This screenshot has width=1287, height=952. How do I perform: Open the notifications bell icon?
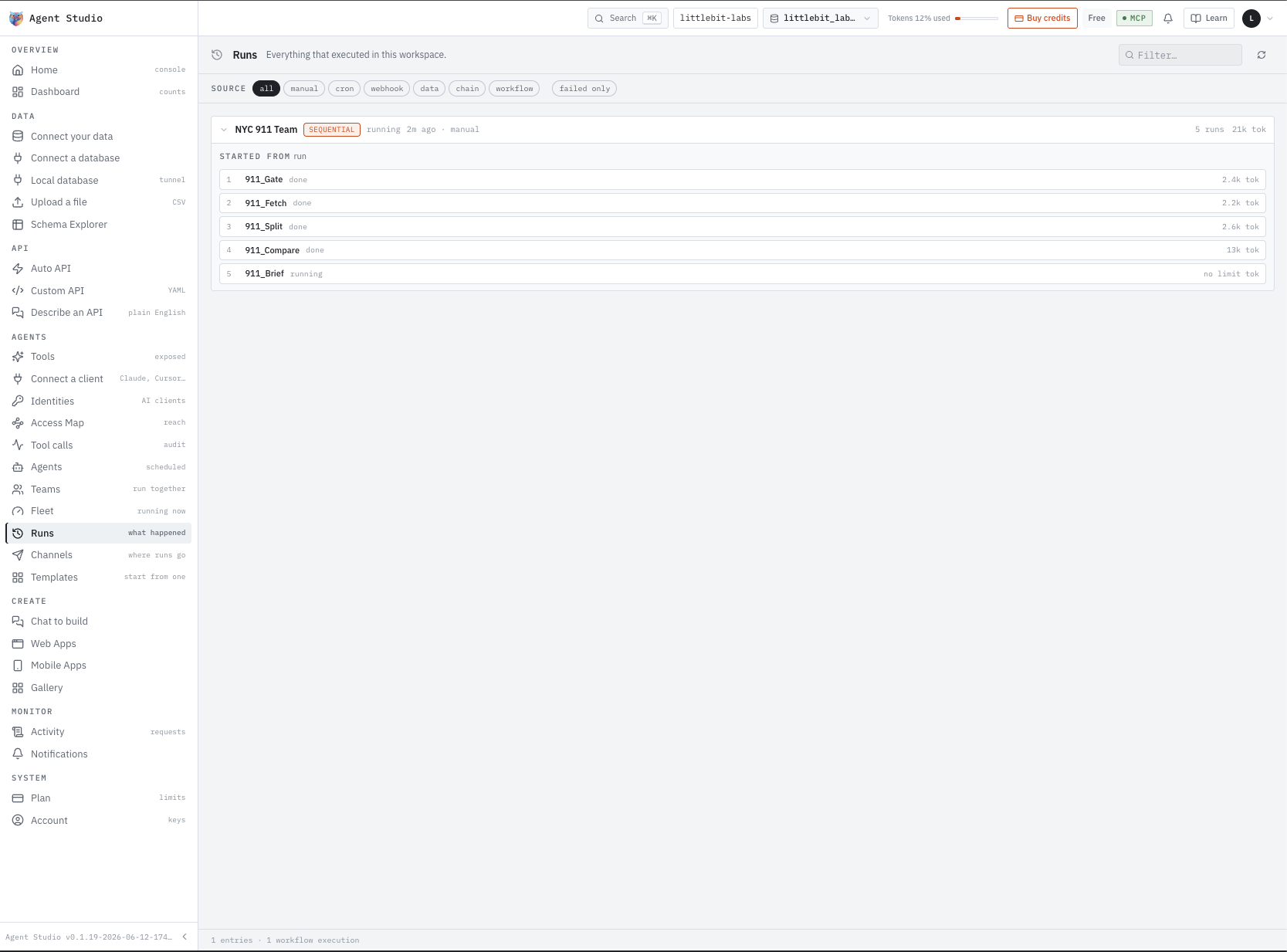click(1168, 19)
